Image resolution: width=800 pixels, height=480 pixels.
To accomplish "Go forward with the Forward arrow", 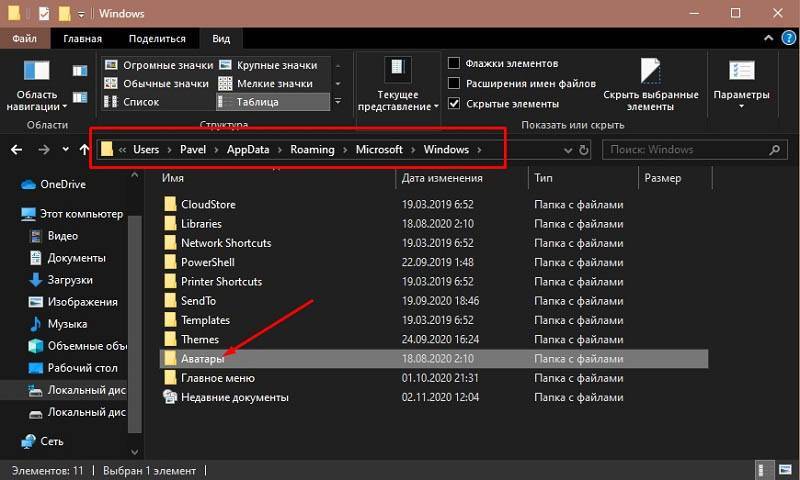I will point(44,149).
